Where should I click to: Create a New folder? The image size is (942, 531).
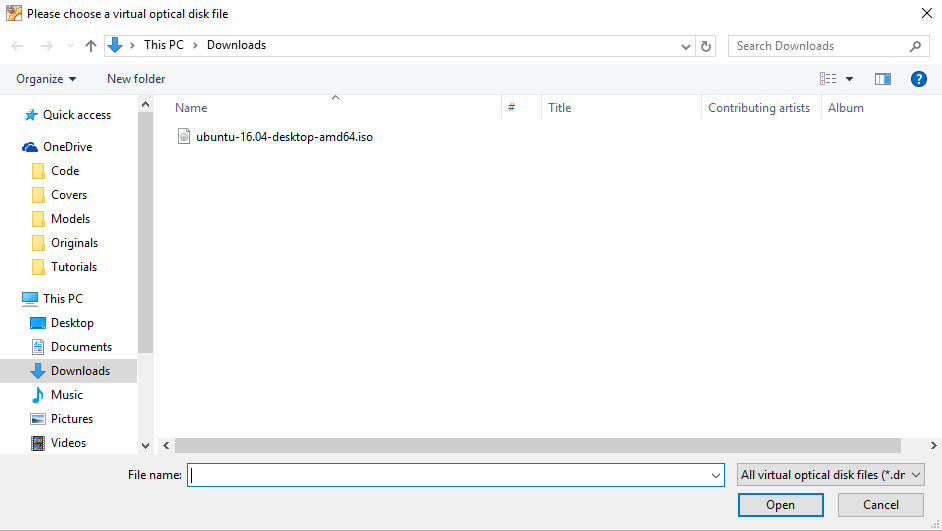click(136, 79)
